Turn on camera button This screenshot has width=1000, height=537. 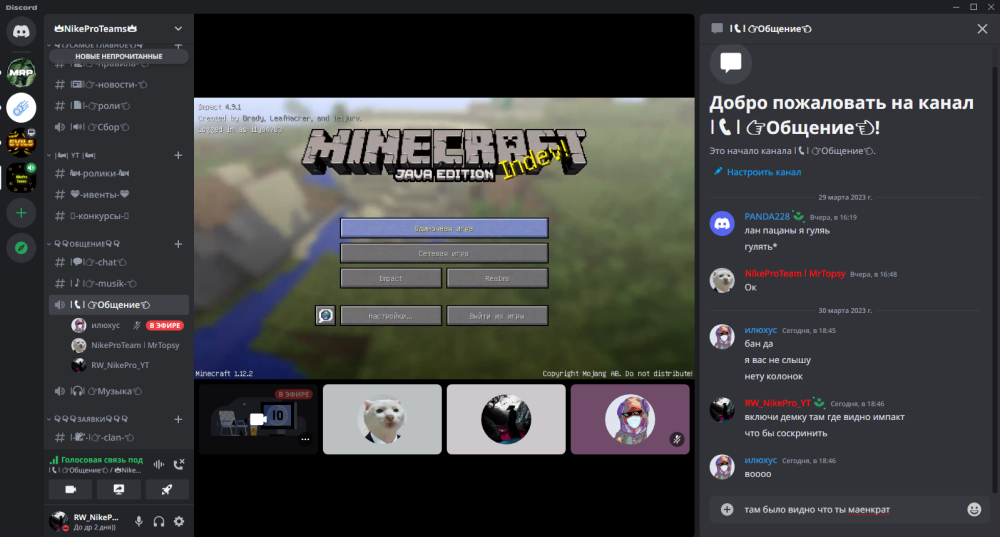click(x=71, y=489)
